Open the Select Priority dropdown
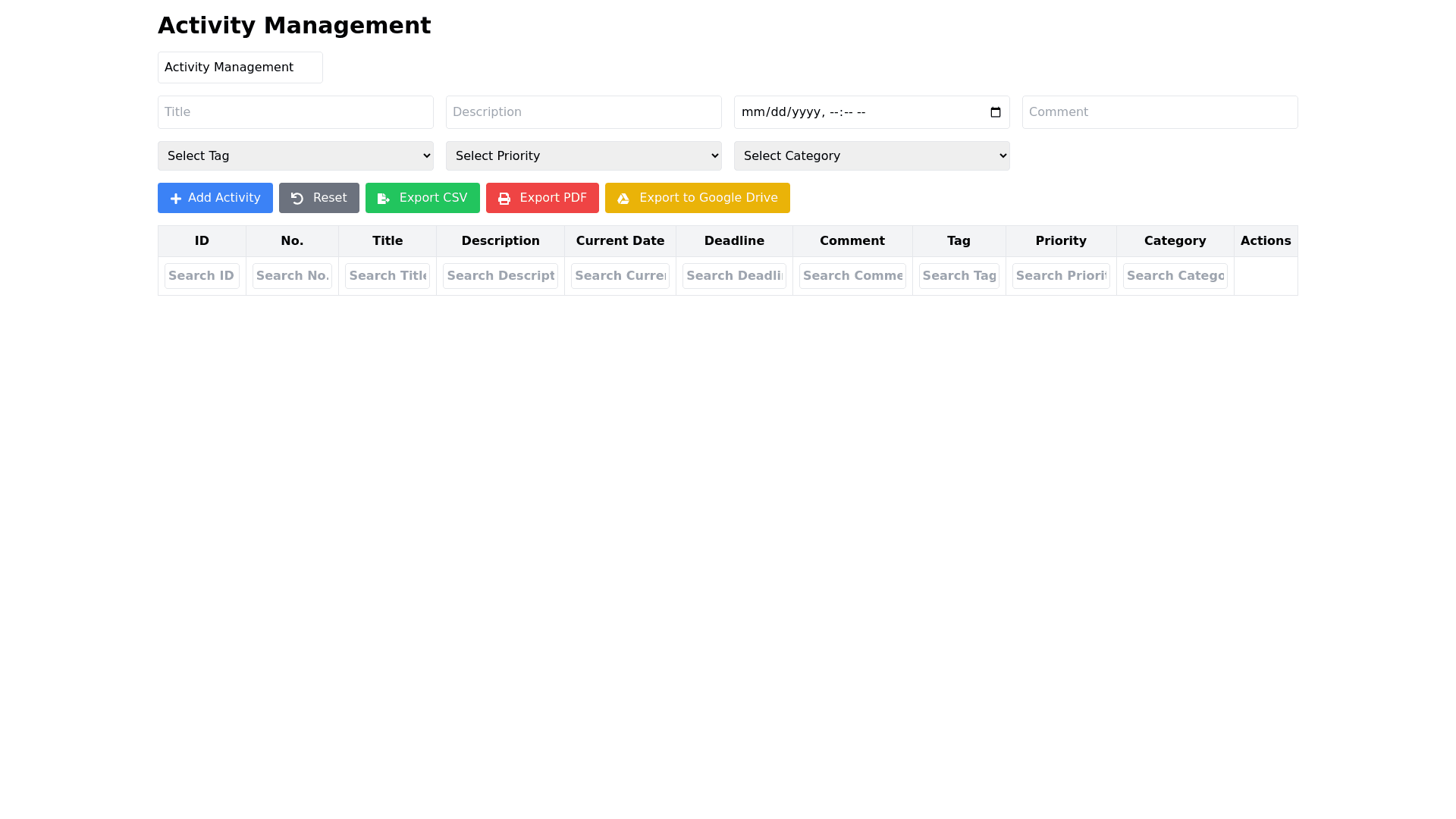 point(584,156)
